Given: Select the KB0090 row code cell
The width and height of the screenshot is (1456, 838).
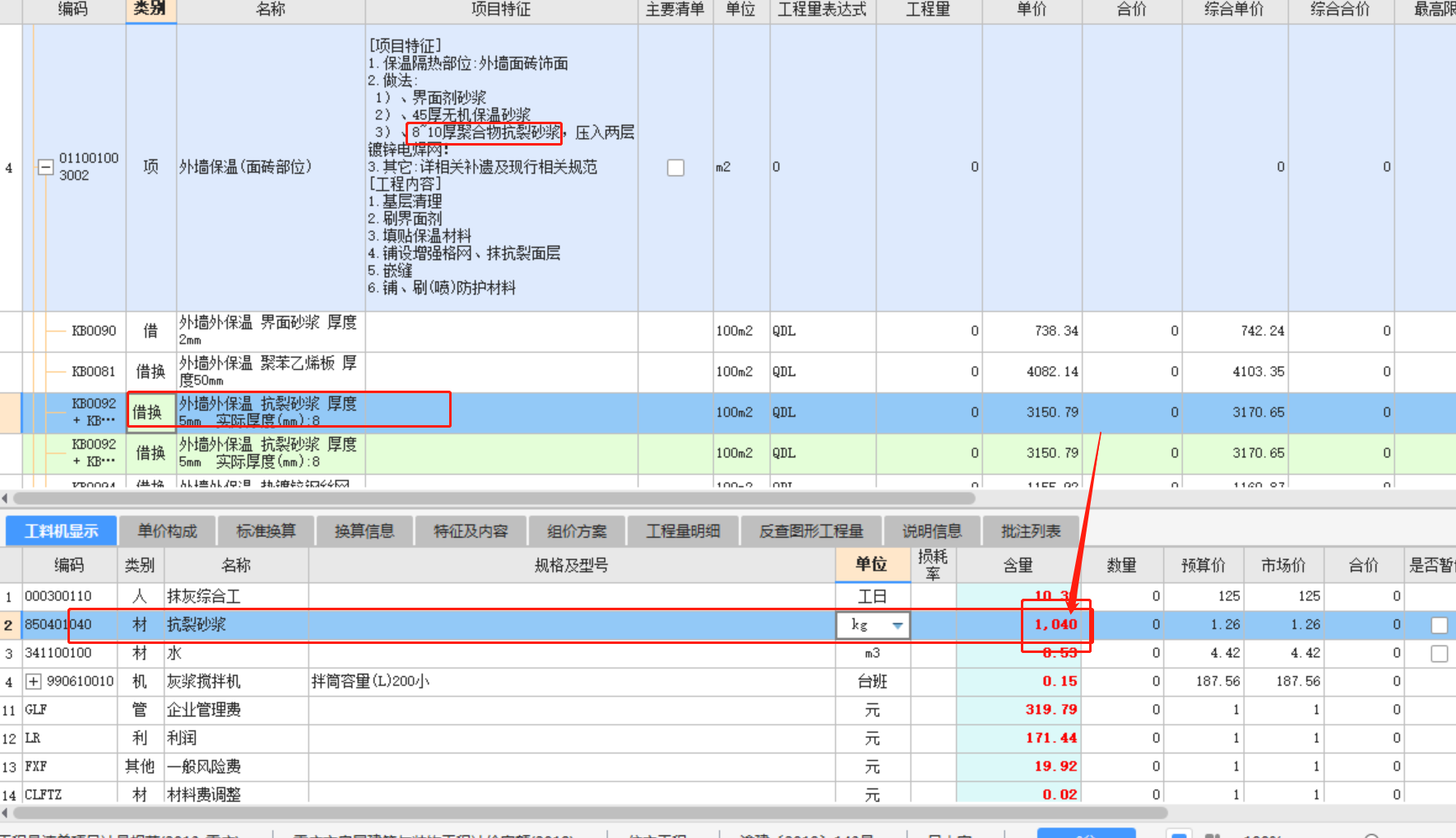Looking at the screenshot, I should pos(94,331).
